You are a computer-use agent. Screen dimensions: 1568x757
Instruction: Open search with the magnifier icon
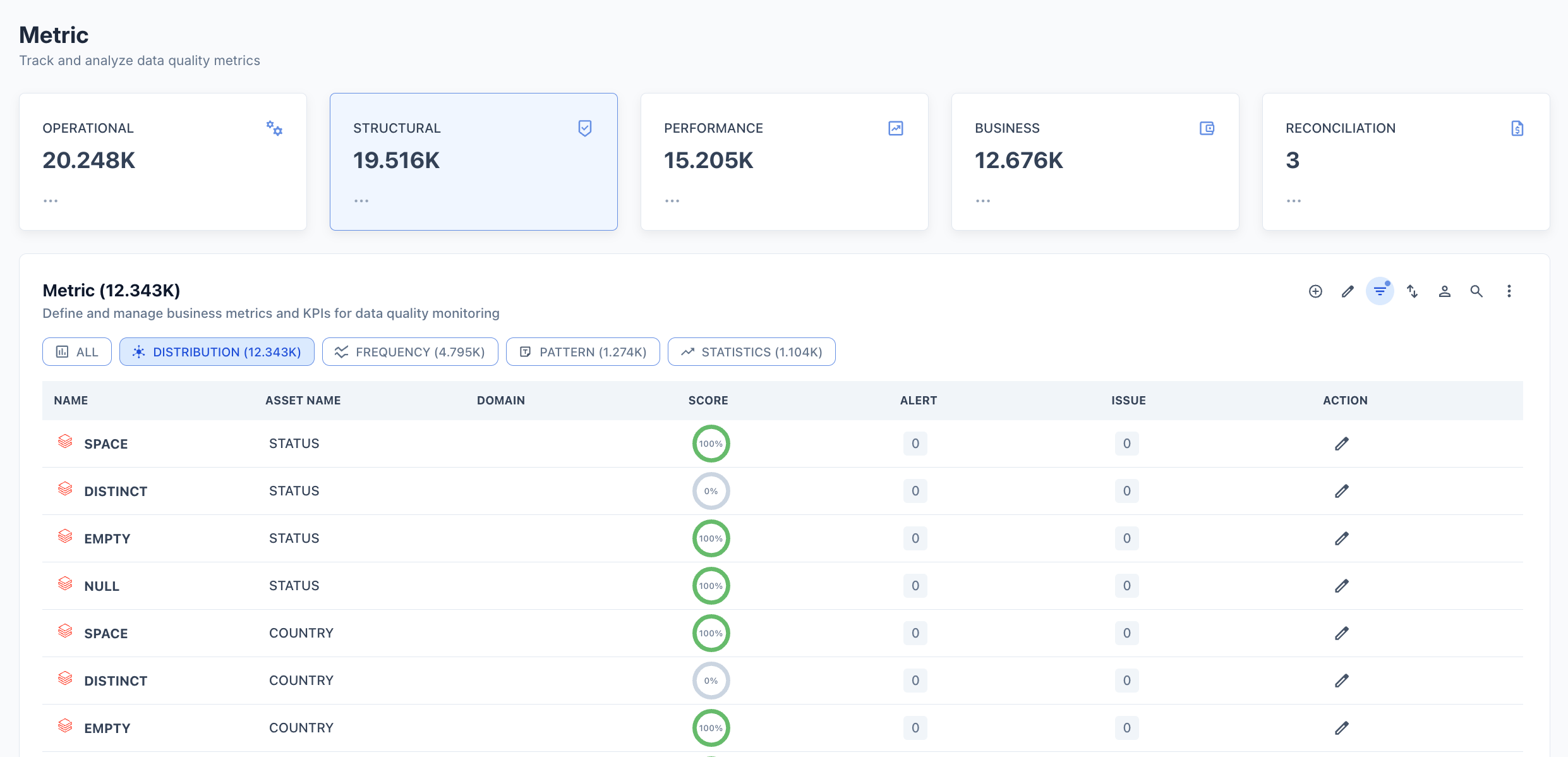click(x=1476, y=291)
